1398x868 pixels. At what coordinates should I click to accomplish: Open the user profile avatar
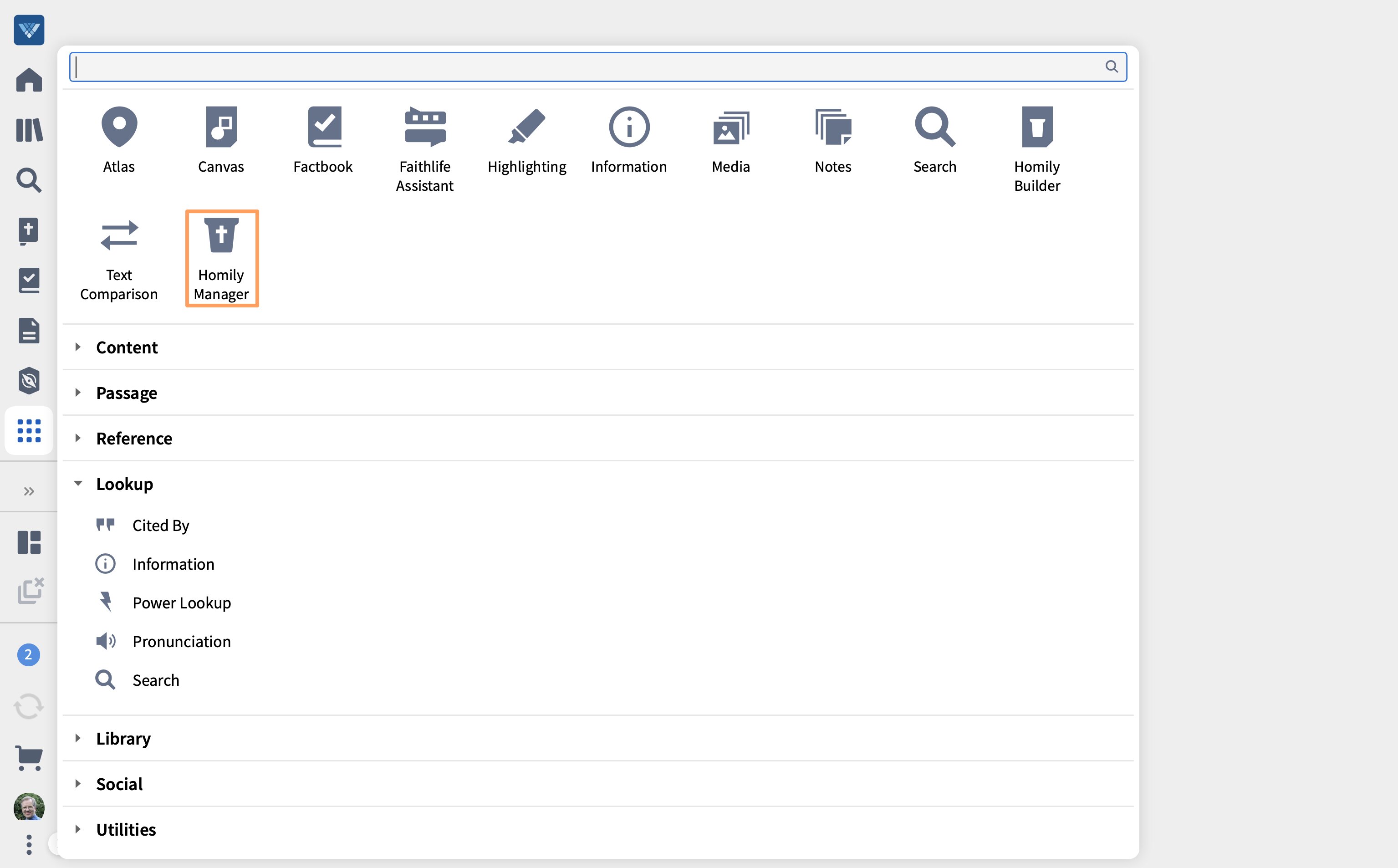(x=29, y=807)
